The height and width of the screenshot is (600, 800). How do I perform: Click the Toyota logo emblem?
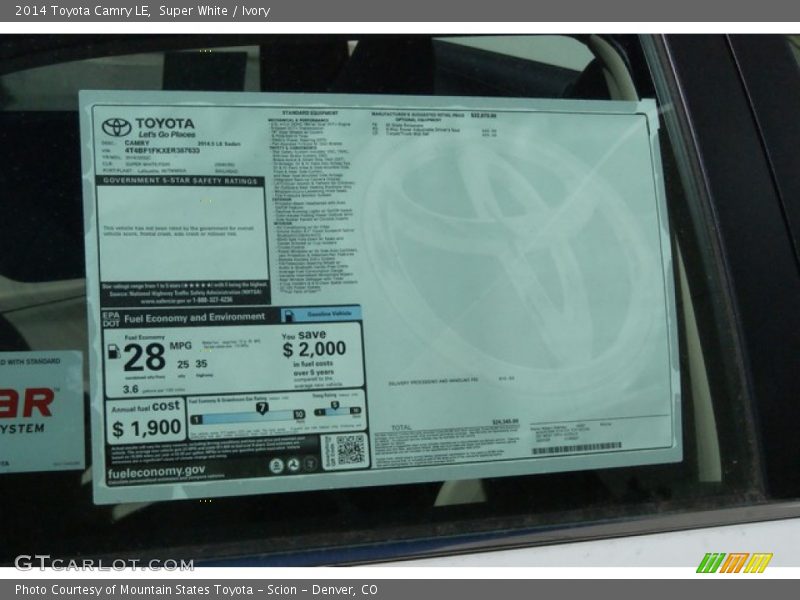pyautogui.click(x=115, y=127)
